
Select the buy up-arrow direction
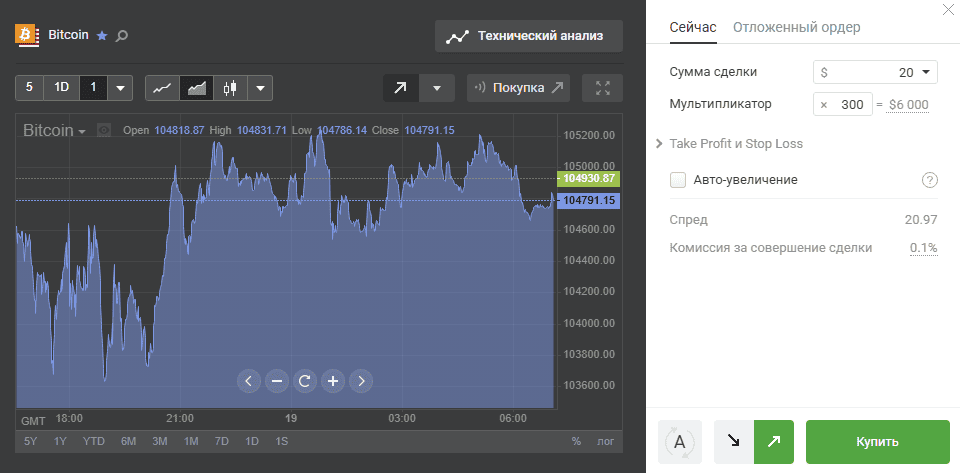click(x=774, y=441)
